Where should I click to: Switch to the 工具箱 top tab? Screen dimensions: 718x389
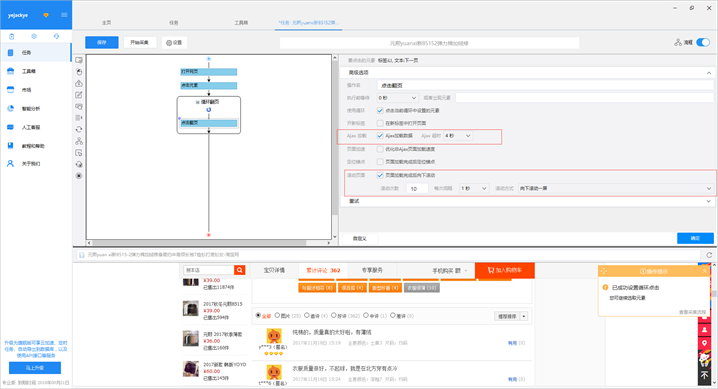[241, 22]
